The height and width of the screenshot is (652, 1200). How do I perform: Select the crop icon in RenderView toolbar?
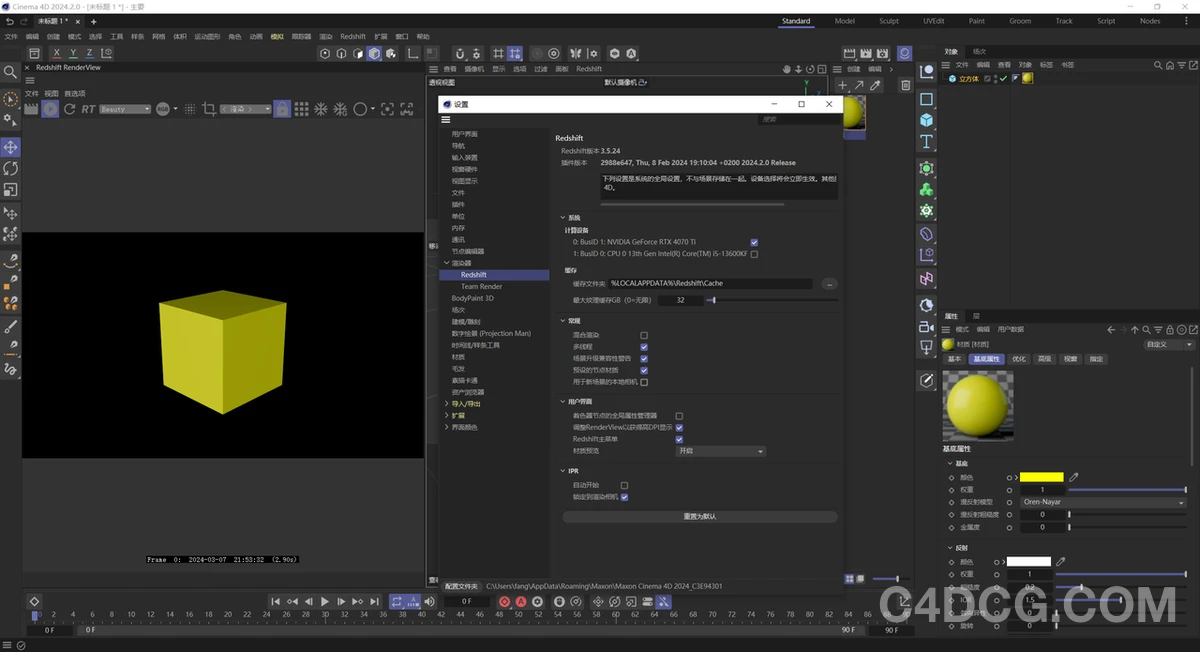209,109
